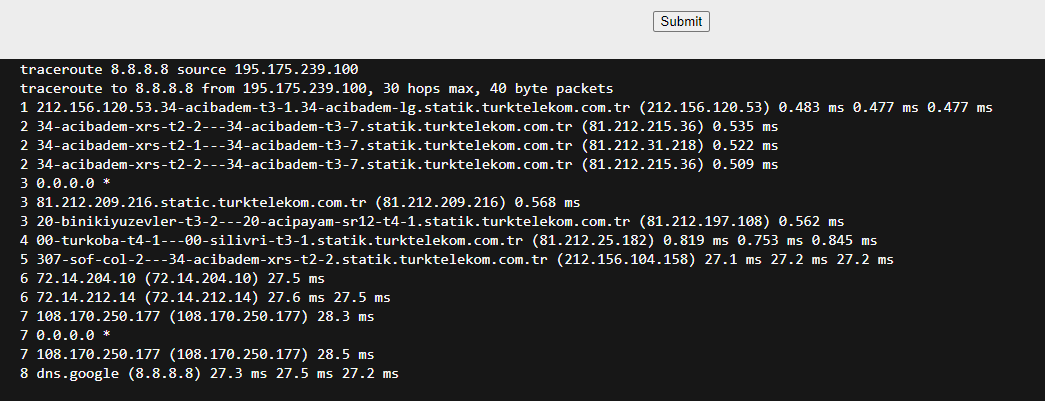Image resolution: width=1045 pixels, height=401 pixels.
Task: Click the 72.14.212.14 hop 6 line
Action: coord(205,297)
